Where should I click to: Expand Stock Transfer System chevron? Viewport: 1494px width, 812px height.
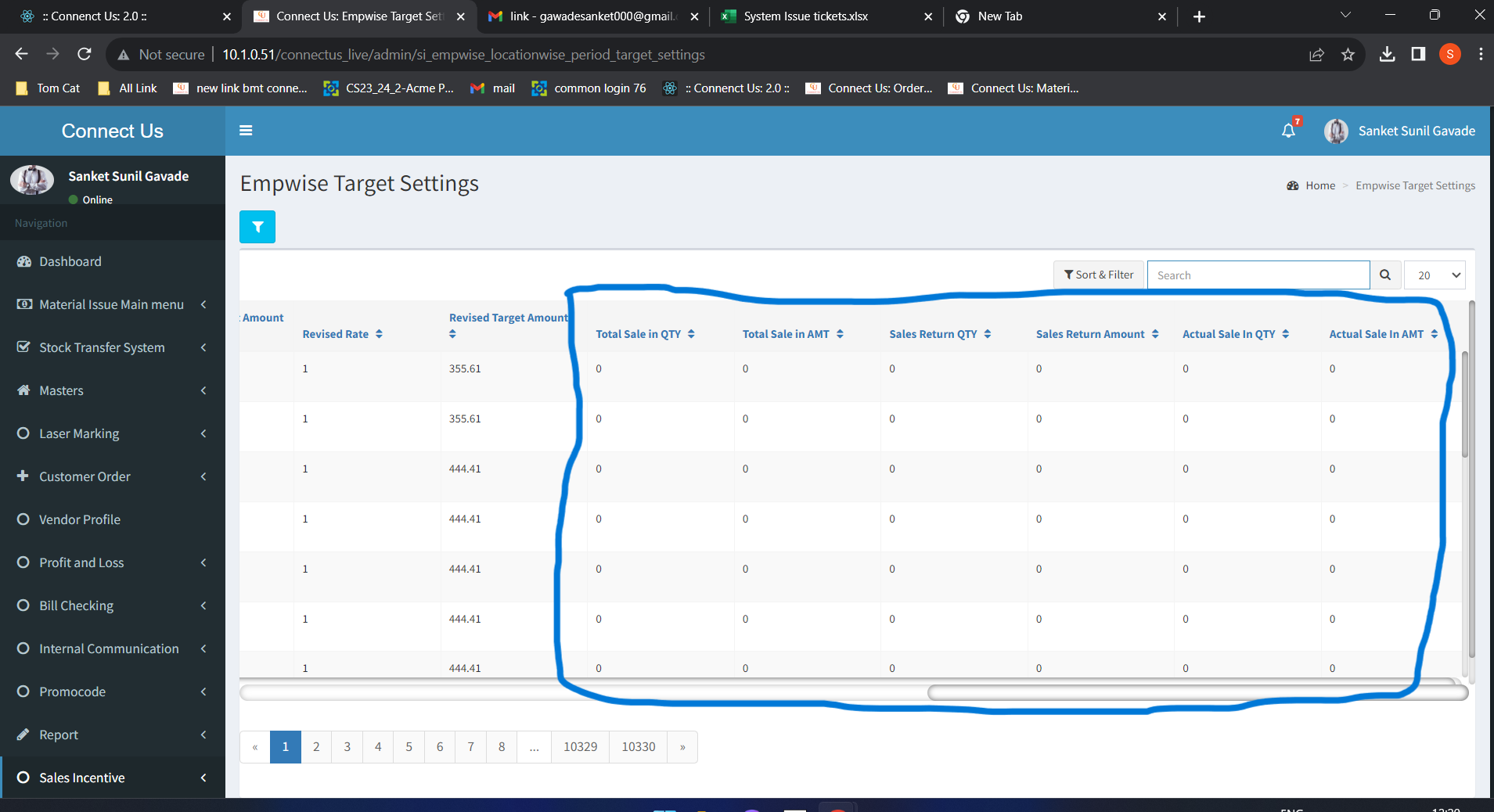(x=203, y=347)
